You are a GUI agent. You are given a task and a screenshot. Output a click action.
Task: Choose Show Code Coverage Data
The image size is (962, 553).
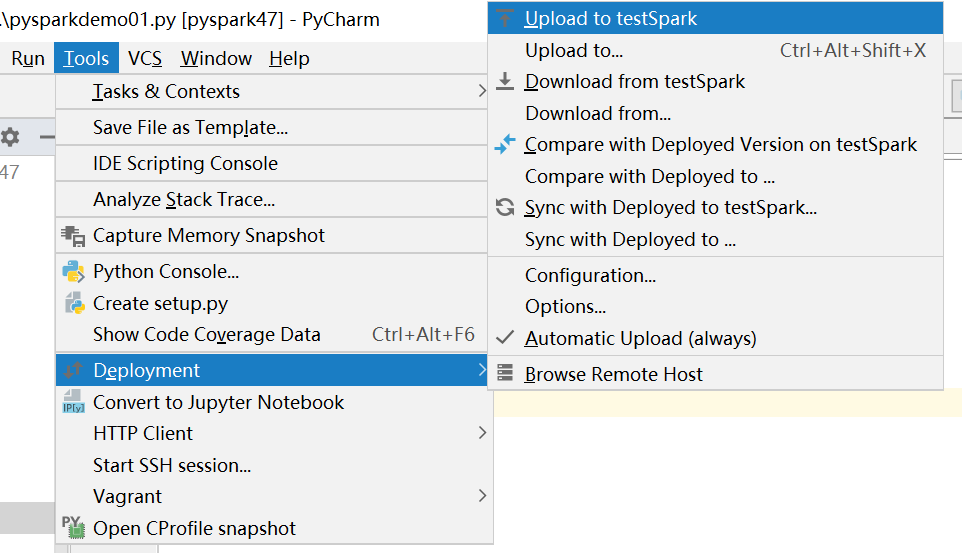tap(272, 335)
